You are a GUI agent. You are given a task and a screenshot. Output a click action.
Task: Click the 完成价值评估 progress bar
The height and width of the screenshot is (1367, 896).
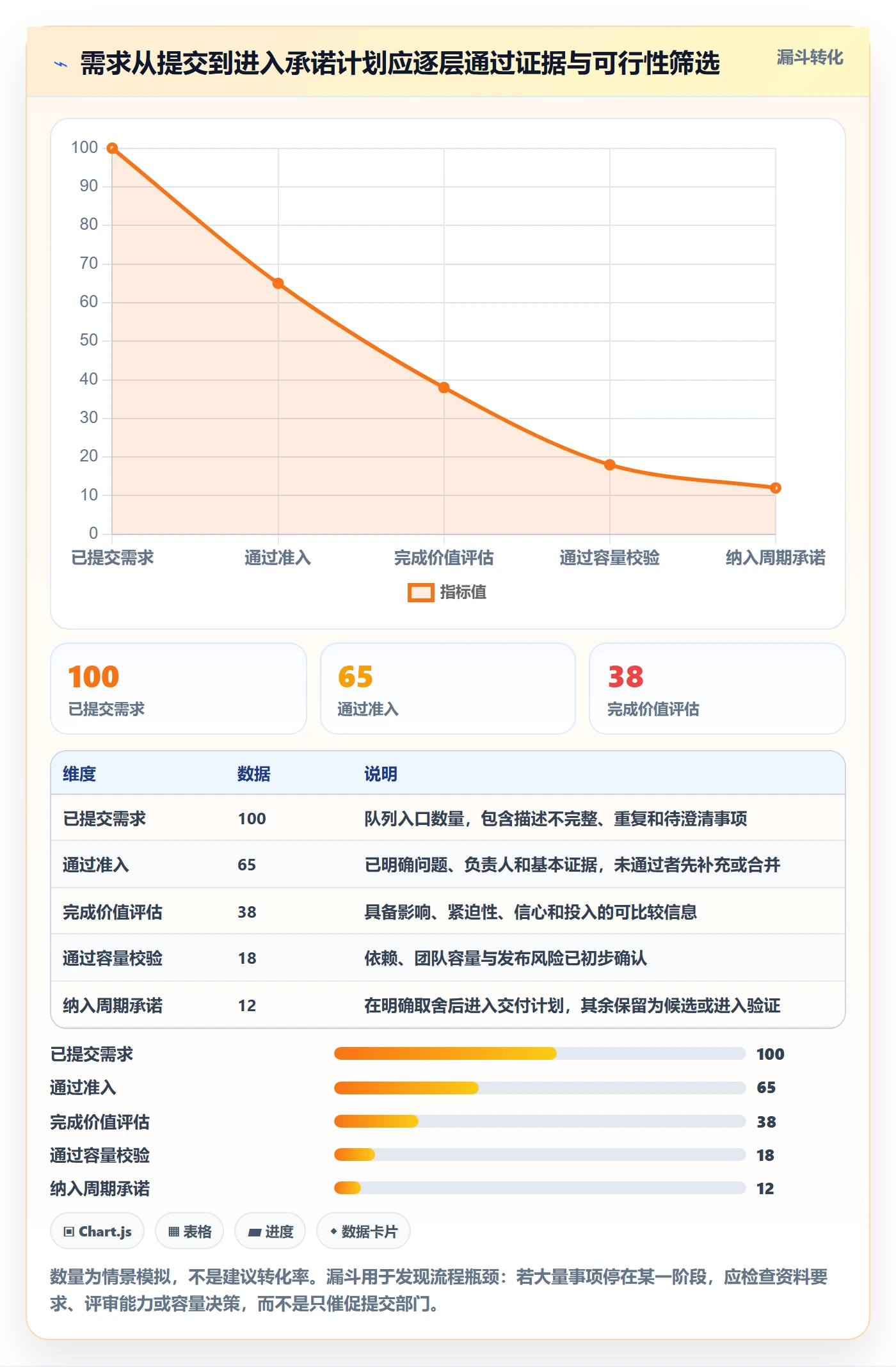point(540,1121)
